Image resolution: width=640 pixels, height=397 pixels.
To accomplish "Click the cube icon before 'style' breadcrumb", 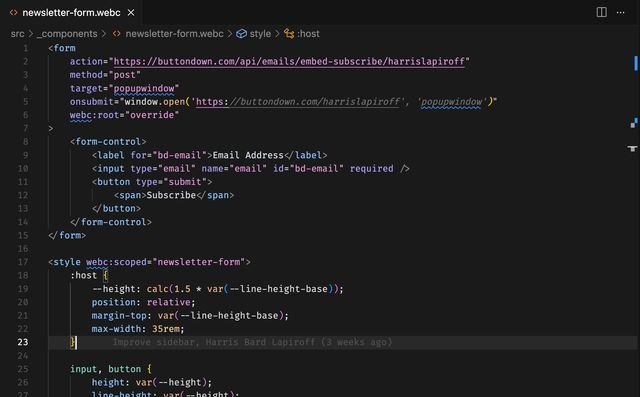I will [242, 34].
